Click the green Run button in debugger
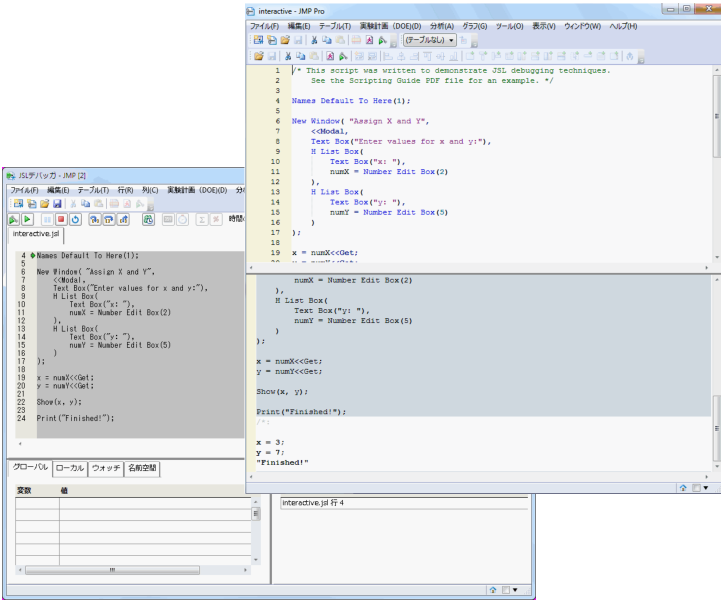 27,219
